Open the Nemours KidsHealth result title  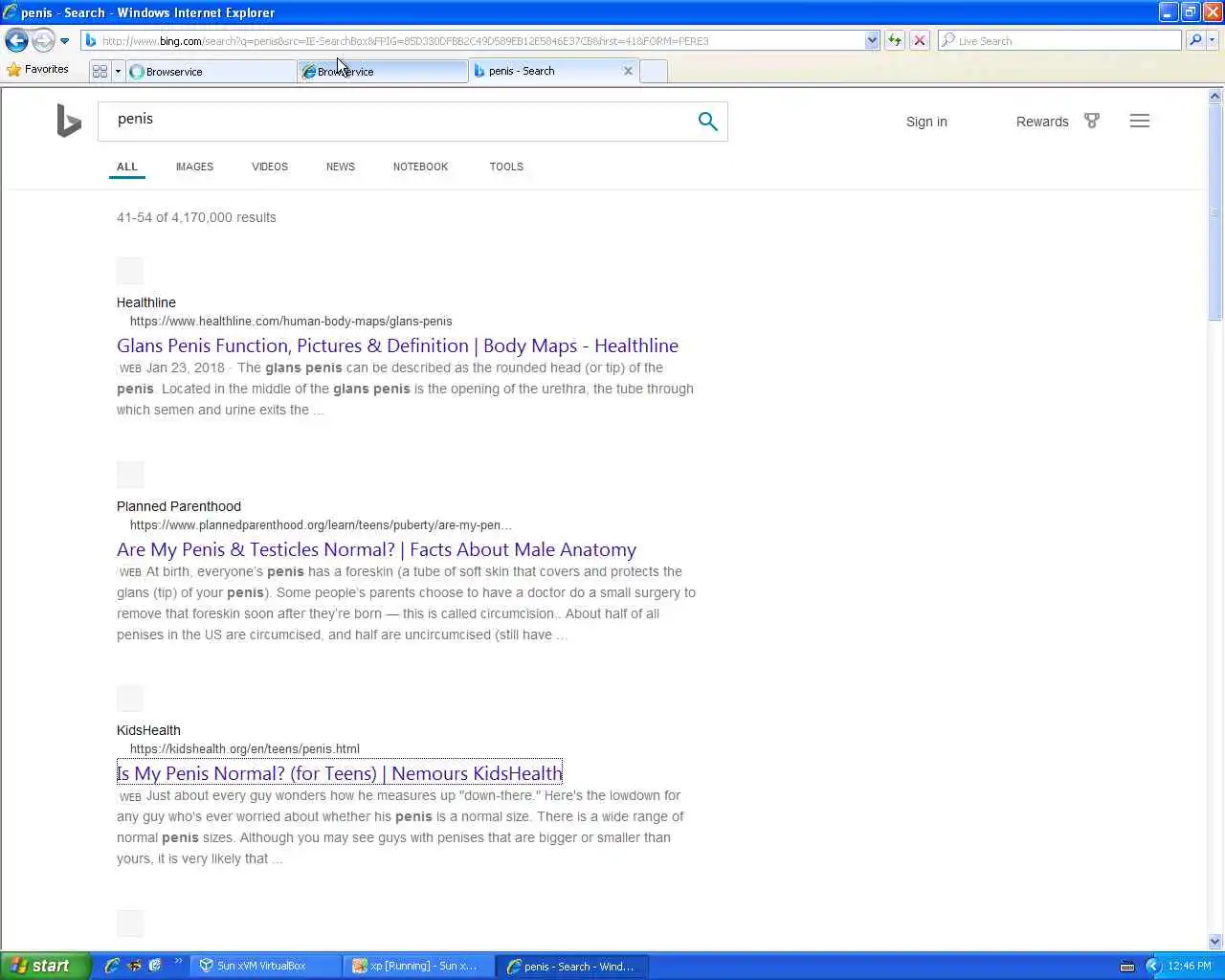340,773
